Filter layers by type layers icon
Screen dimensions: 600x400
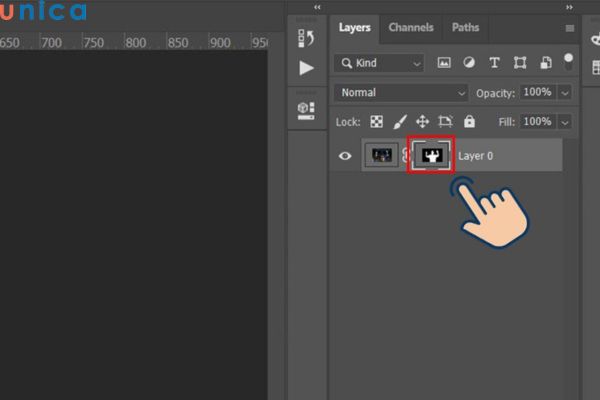[494, 63]
